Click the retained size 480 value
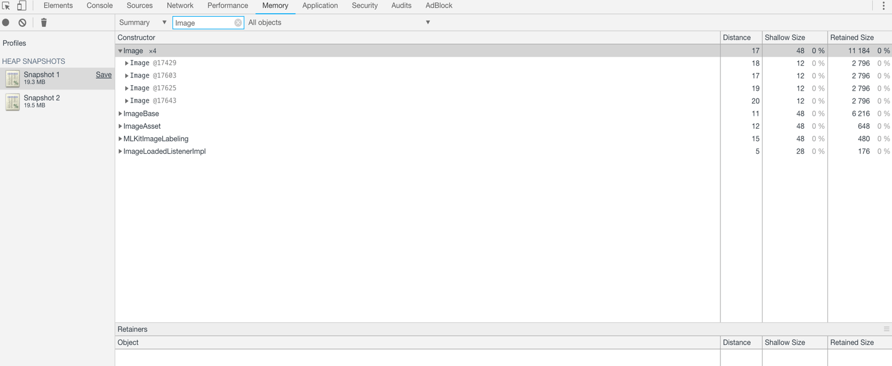Image resolution: width=892 pixels, height=366 pixels. (x=864, y=138)
